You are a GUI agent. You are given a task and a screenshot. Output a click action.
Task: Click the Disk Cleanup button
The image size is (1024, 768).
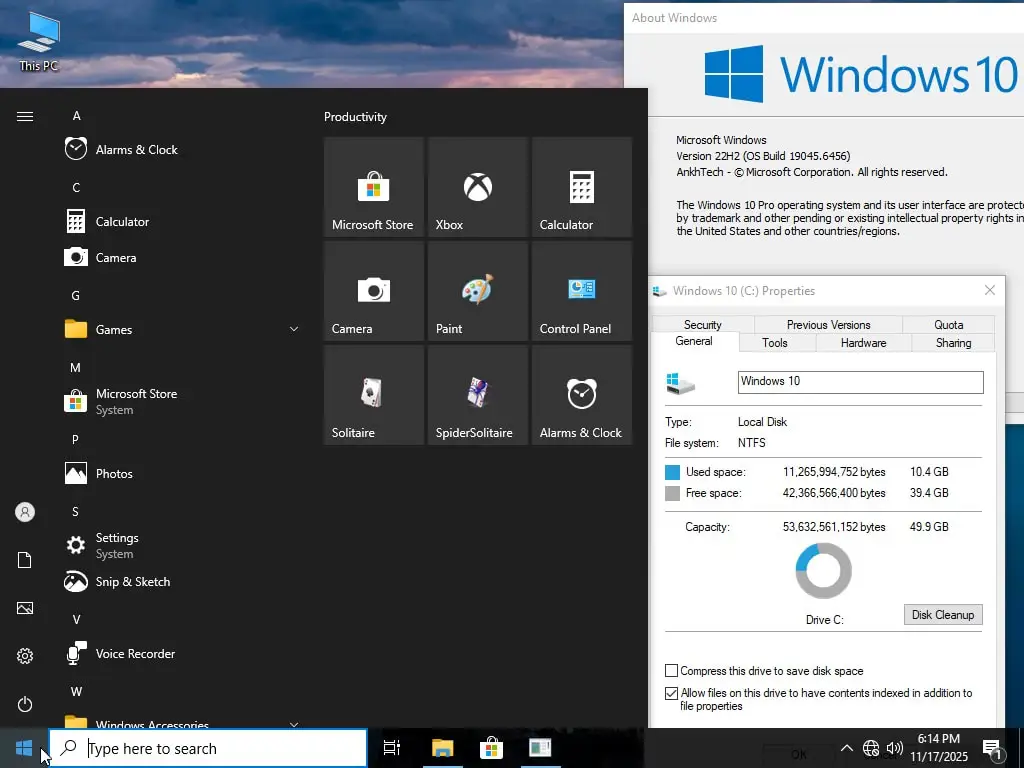click(942, 614)
